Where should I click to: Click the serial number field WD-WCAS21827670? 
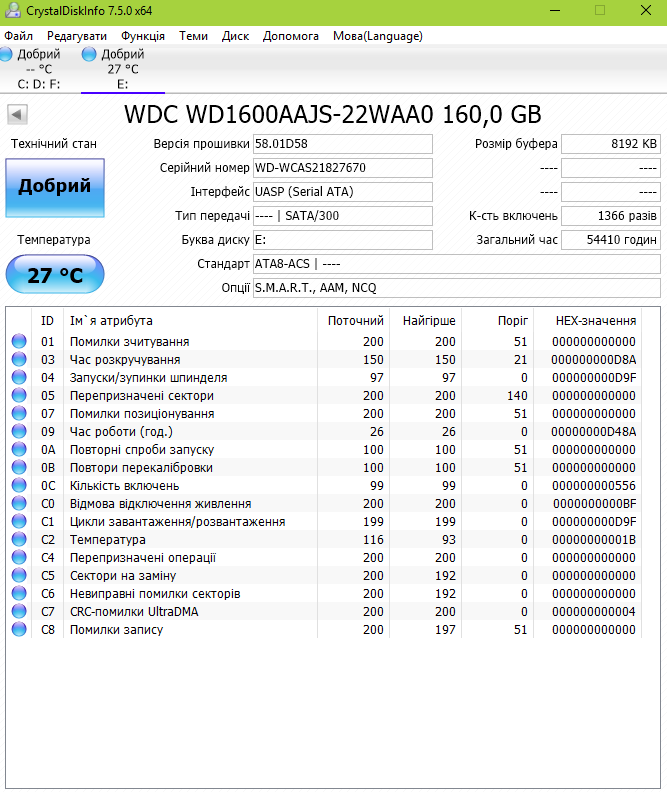(x=343, y=168)
